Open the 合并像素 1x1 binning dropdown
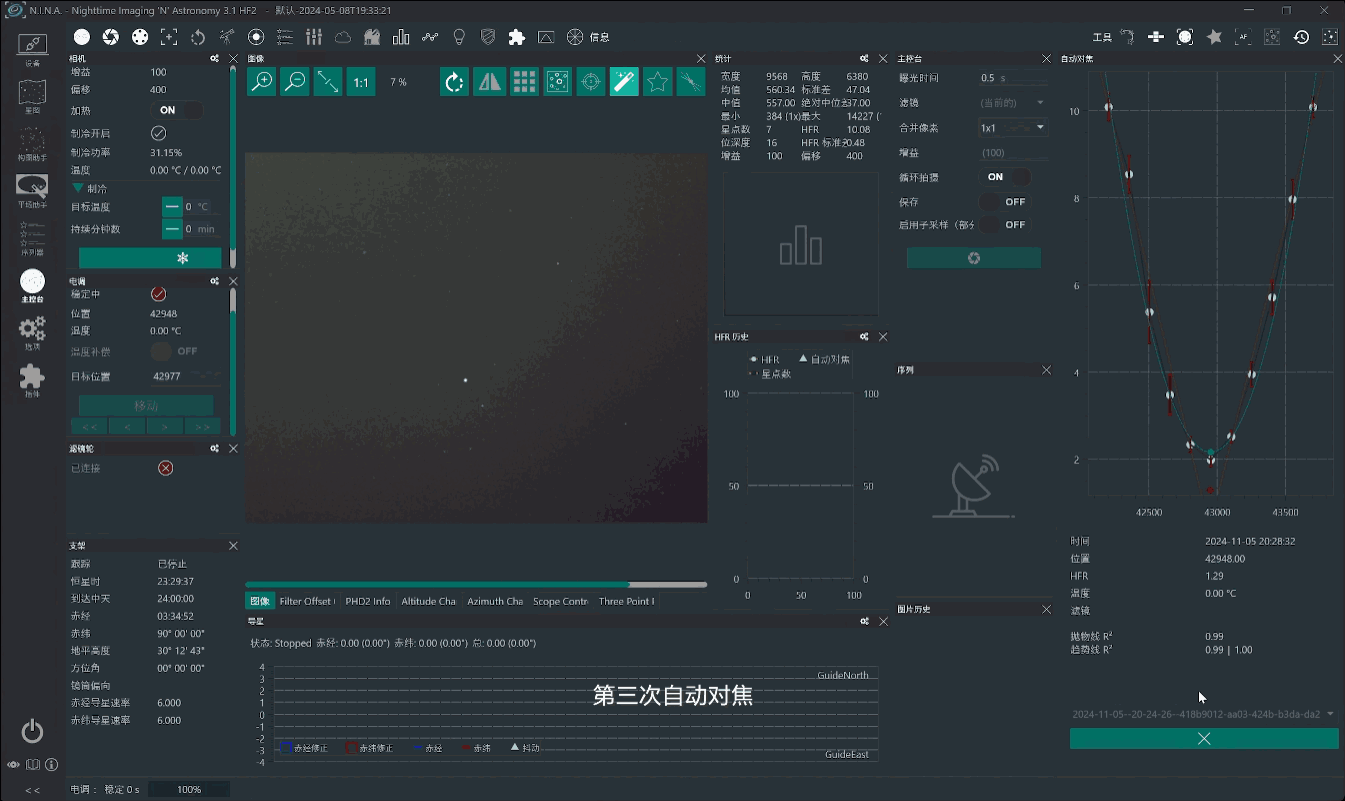Image resolution: width=1345 pixels, height=801 pixels. (x=1012, y=128)
